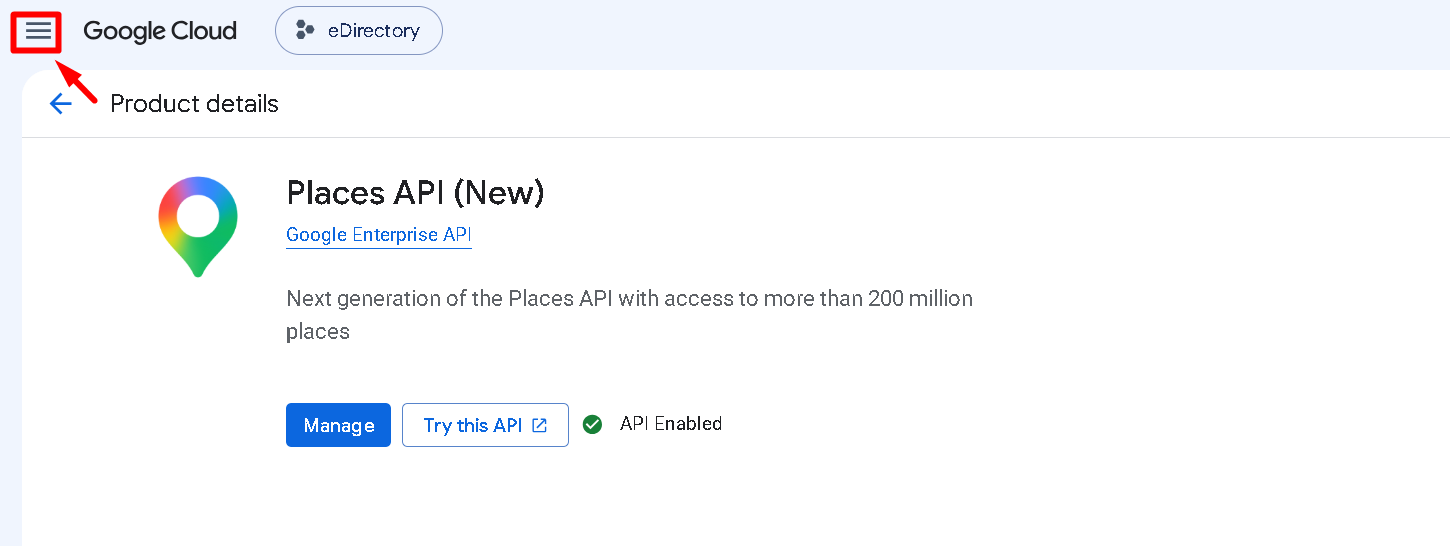Click the project dots icon beside eDirectory
This screenshot has height=546, width=1450.
click(x=305, y=31)
